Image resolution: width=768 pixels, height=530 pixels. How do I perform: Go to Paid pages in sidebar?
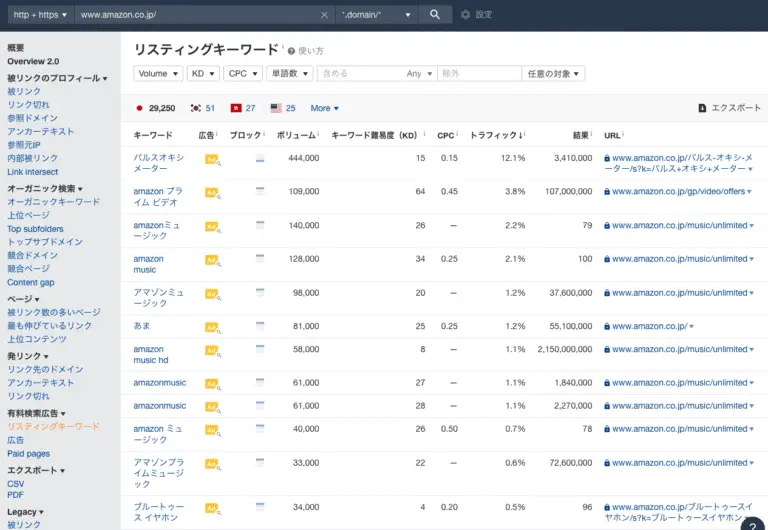coord(28,454)
